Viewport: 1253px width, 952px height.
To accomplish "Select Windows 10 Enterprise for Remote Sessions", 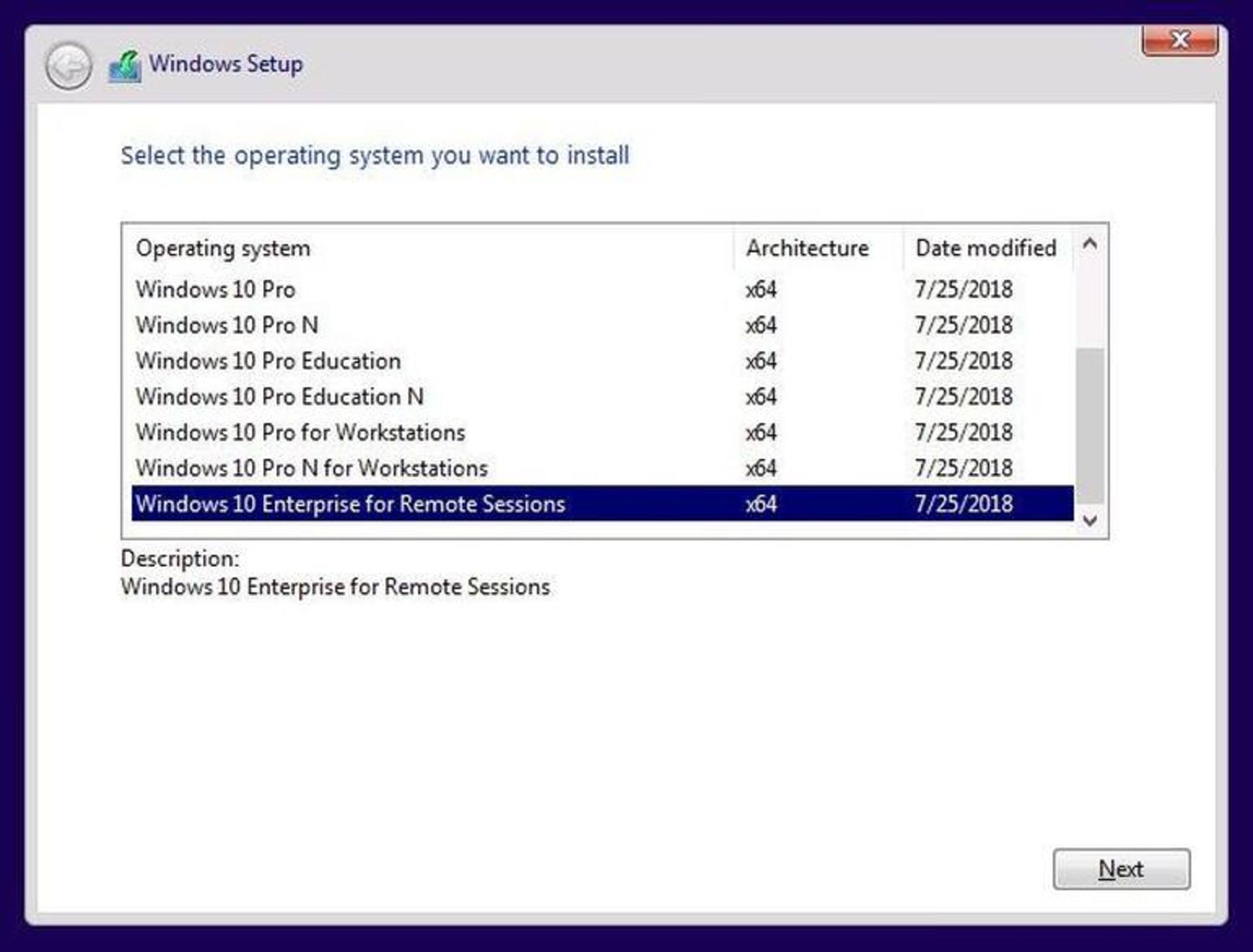I will click(350, 504).
